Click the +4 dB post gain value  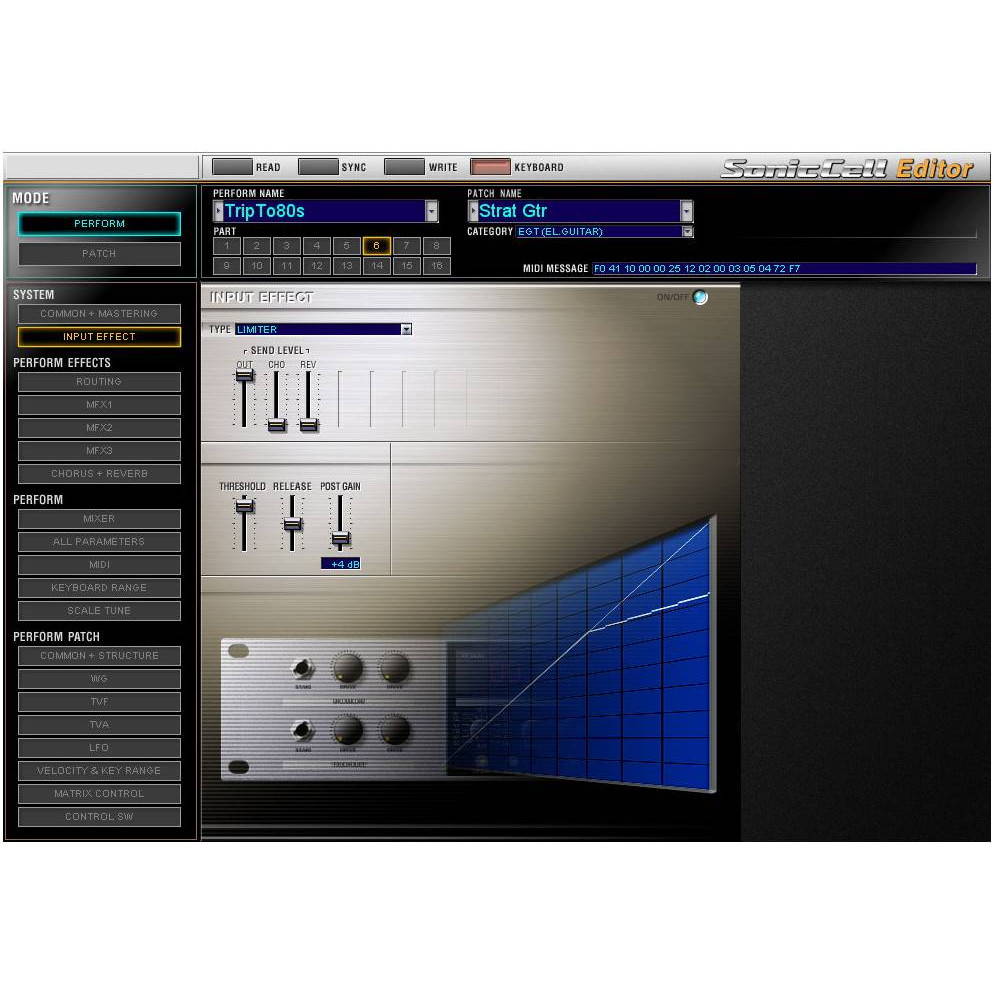(341, 564)
